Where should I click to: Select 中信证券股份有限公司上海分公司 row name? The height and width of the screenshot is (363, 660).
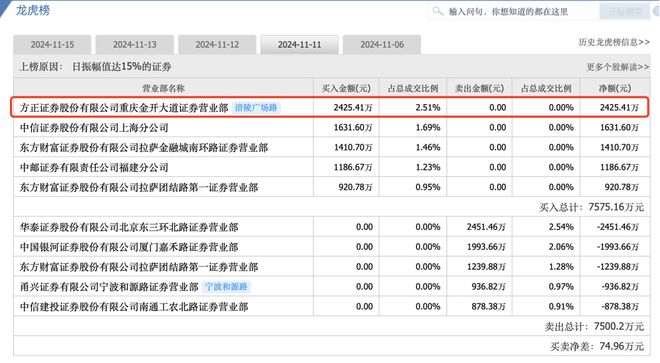coord(94,128)
